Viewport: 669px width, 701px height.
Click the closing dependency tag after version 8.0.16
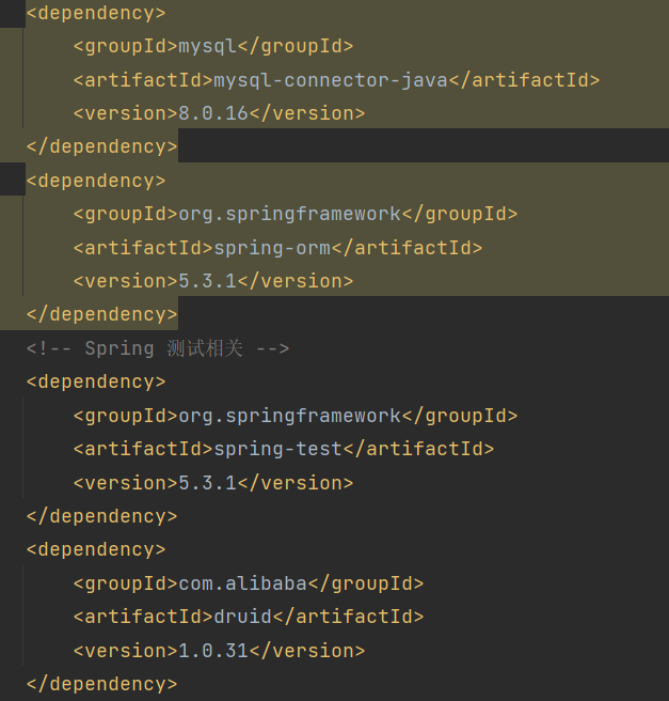[x=102, y=147]
